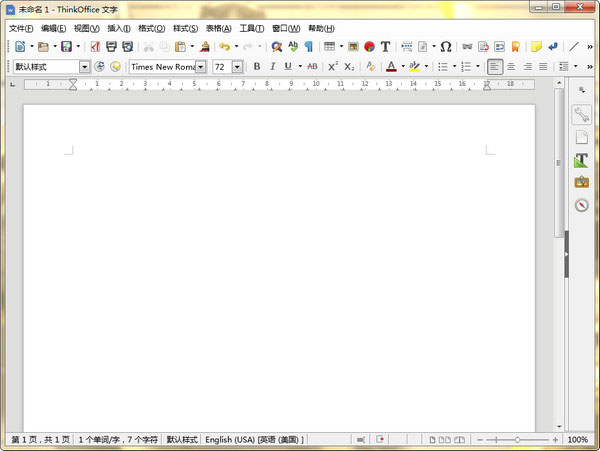600x451 pixels.
Task: Undo the last action
Action: [x=225, y=47]
